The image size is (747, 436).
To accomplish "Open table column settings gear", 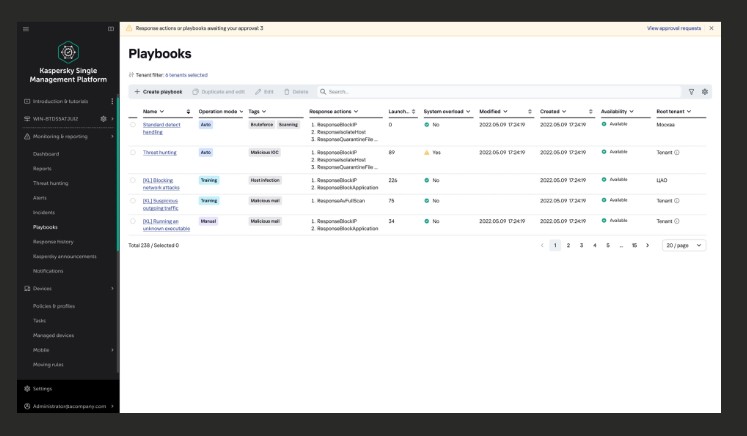I will (x=704, y=91).
